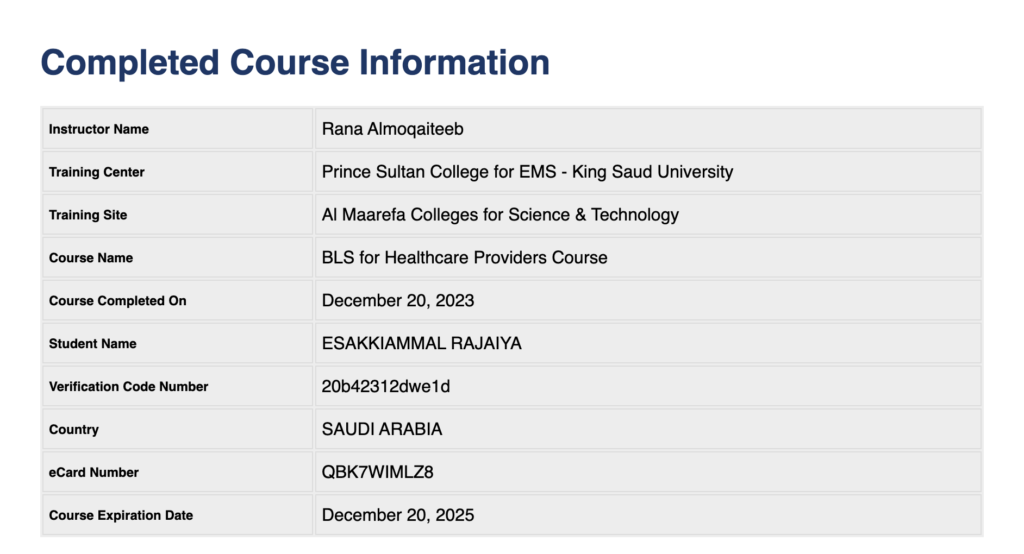The height and width of the screenshot is (554, 1024).
Task: Click the eCard Number label cell
Action: pyautogui.click(x=94, y=473)
